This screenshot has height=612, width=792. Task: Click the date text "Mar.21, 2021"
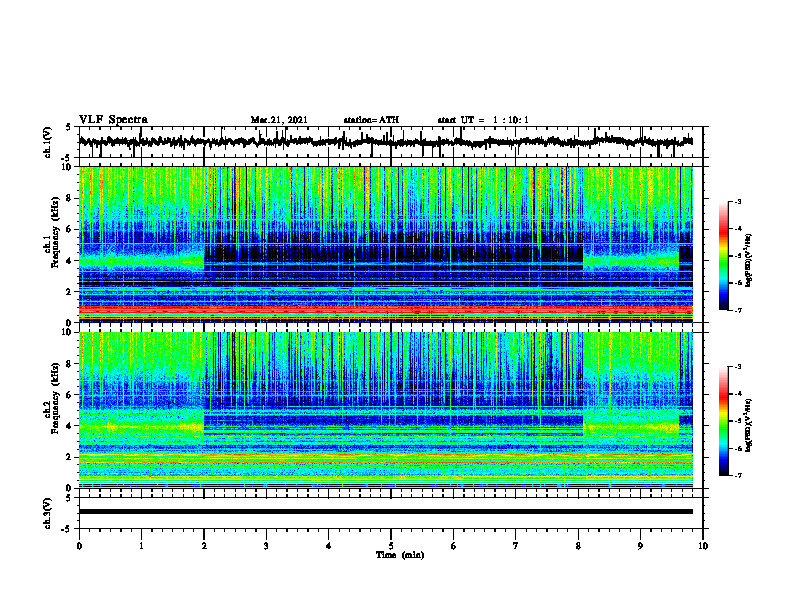pyautogui.click(x=279, y=120)
